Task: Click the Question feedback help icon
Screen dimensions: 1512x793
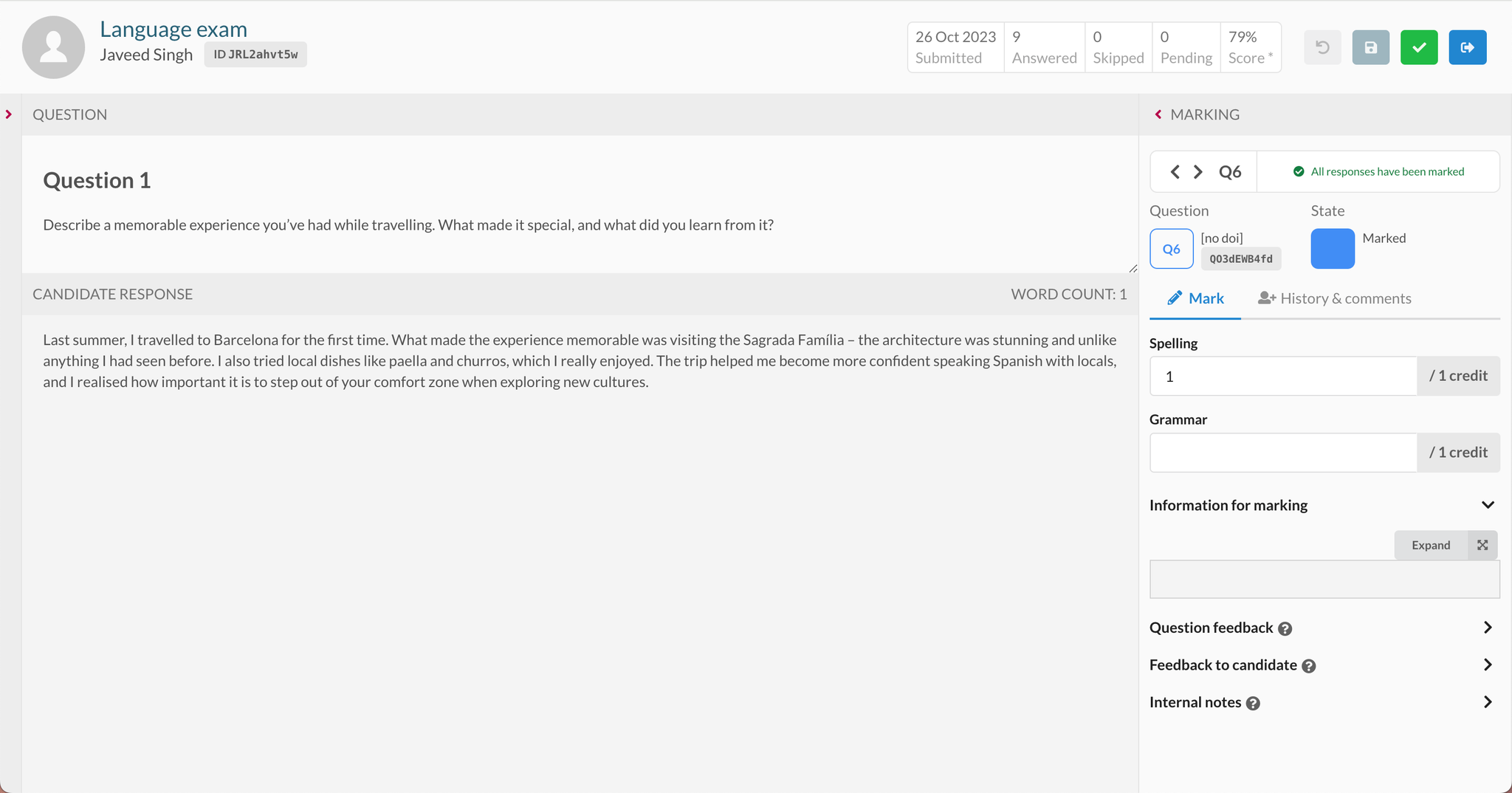Action: click(x=1285, y=629)
